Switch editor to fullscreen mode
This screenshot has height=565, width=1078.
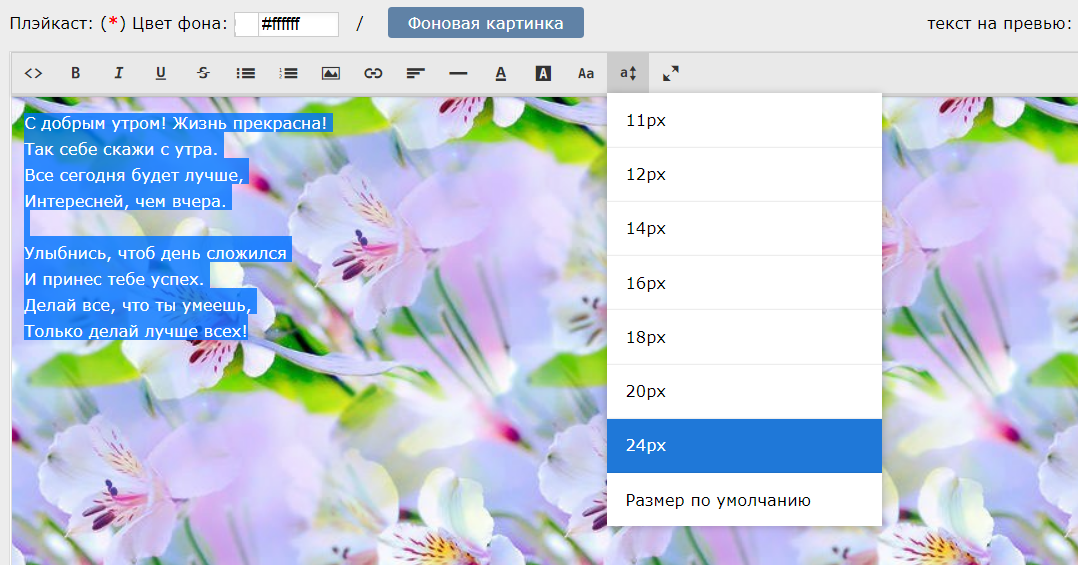670,73
